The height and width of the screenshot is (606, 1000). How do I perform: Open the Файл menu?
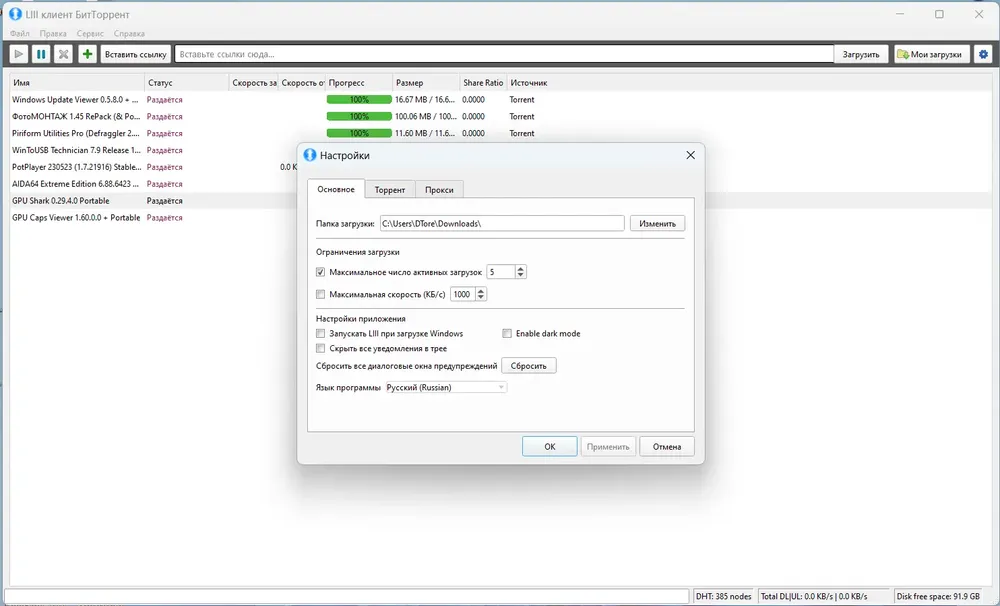20,33
